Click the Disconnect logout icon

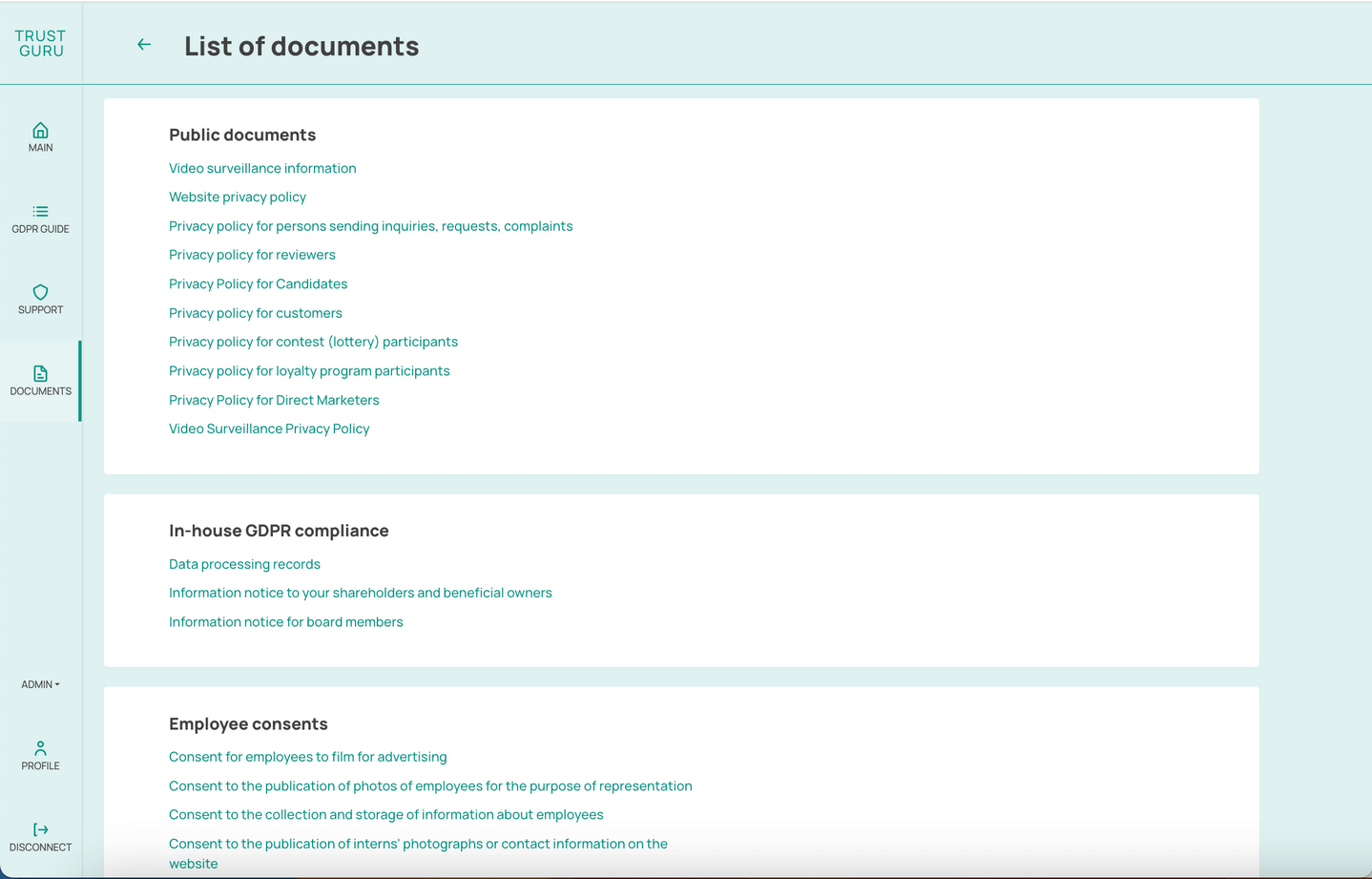pos(40,829)
